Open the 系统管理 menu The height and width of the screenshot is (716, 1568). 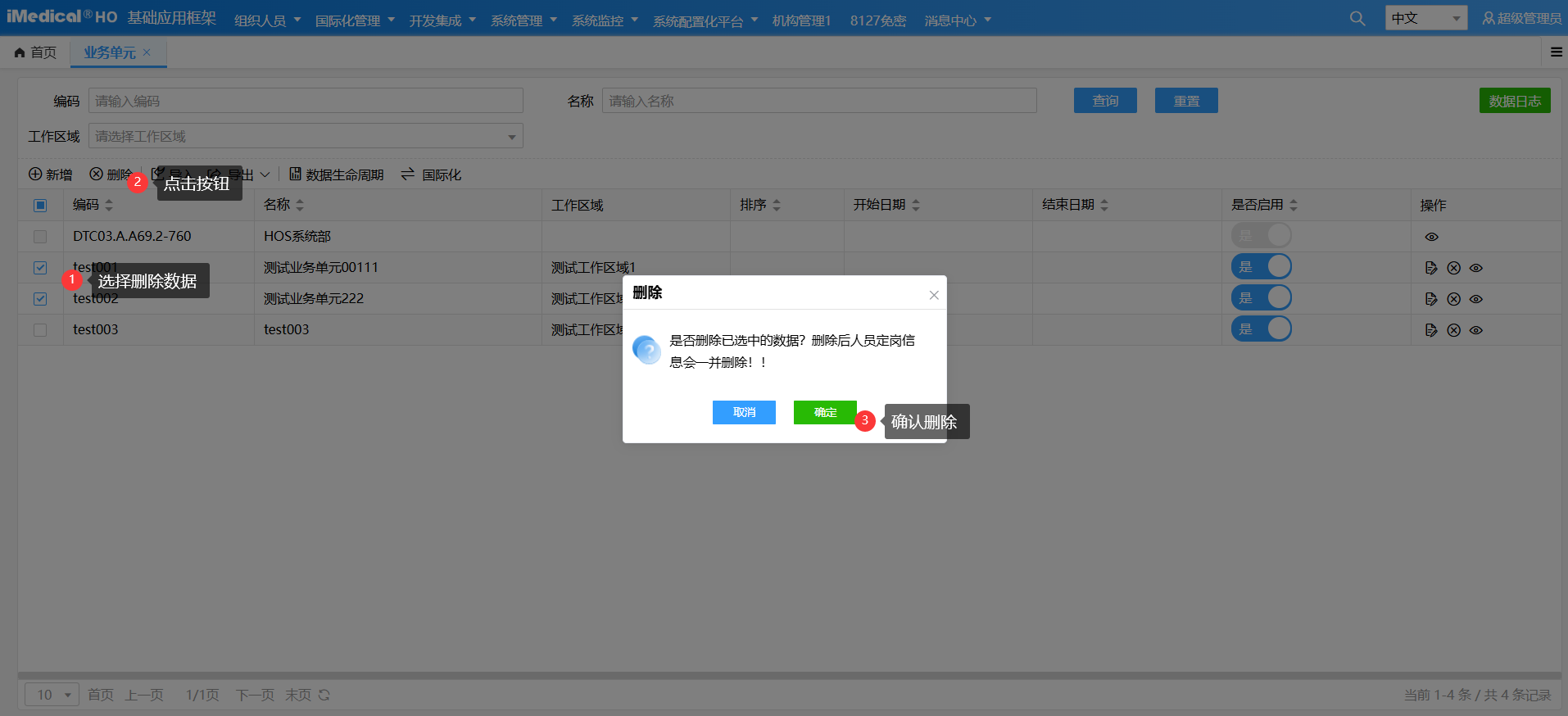click(x=523, y=20)
